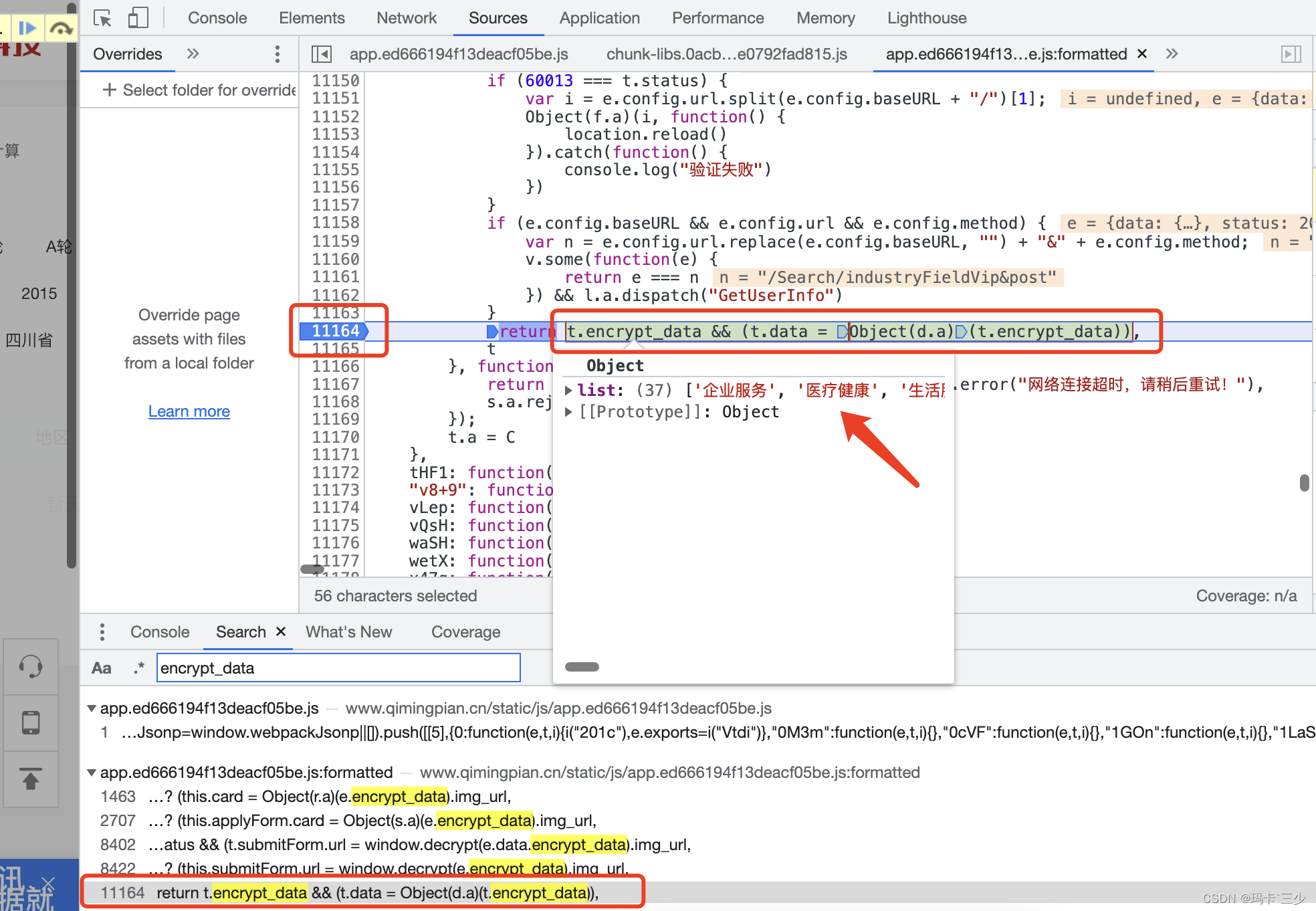This screenshot has height=911, width=1316.
Task: Open the Coverage drawer tab
Action: (466, 632)
